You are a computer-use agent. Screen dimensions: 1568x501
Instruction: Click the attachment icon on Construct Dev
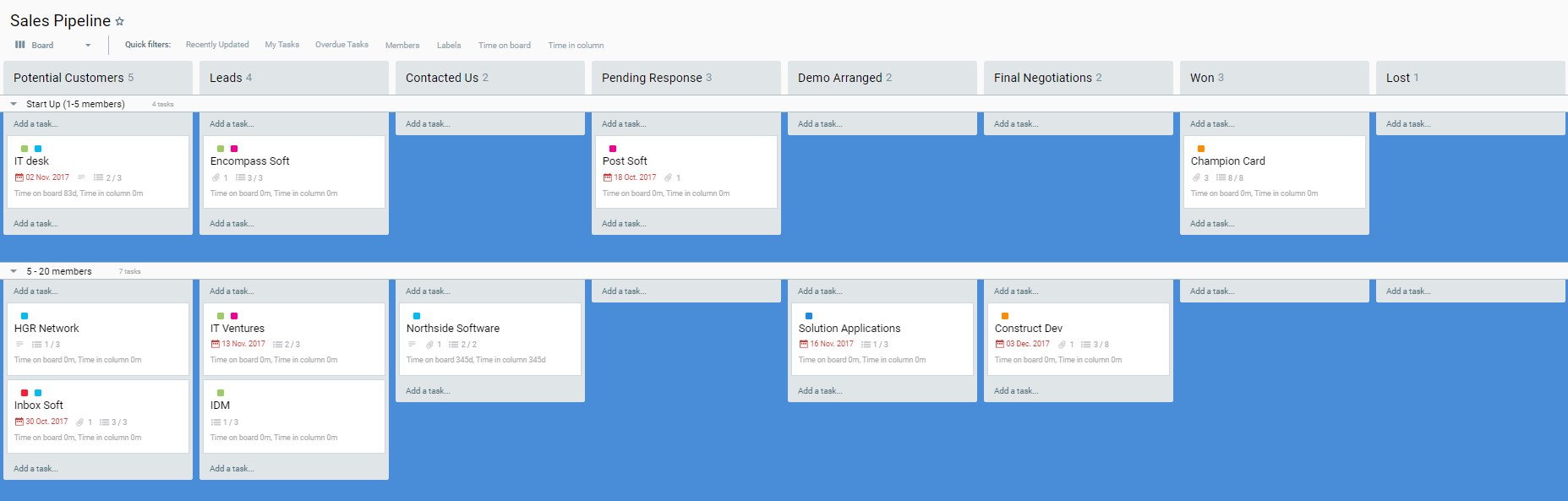click(1062, 344)
